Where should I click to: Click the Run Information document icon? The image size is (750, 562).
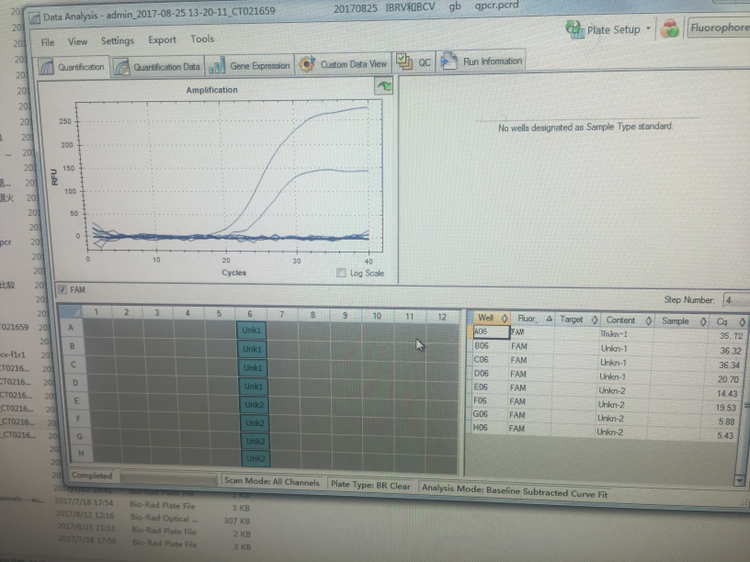point(449,61)
